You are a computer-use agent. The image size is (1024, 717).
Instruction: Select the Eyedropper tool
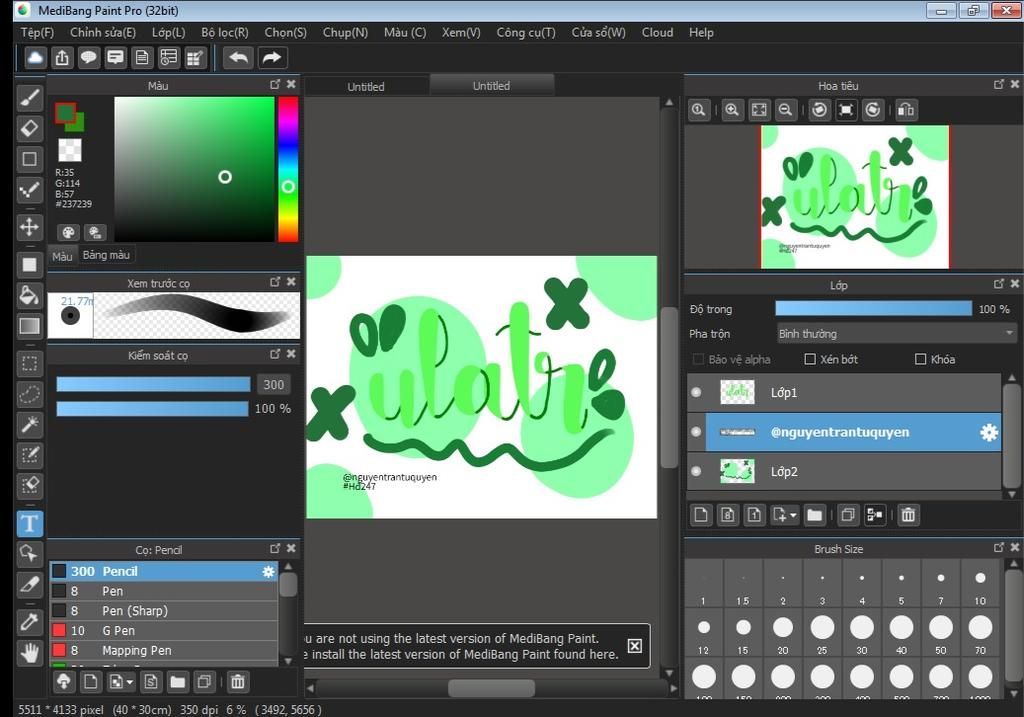click(29, 622)
